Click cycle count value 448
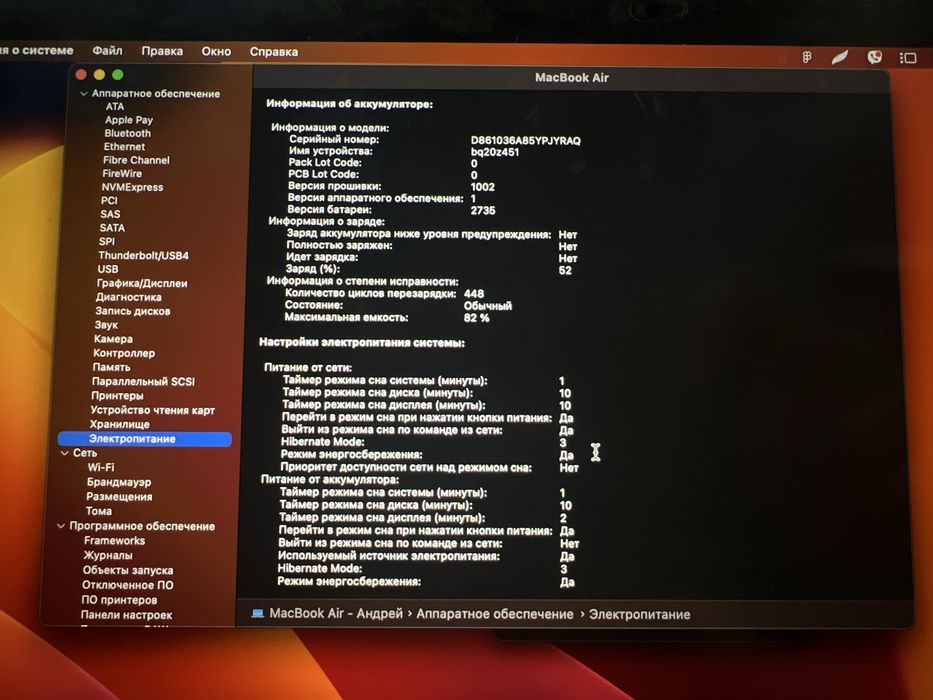 click(x=474, y=294)
